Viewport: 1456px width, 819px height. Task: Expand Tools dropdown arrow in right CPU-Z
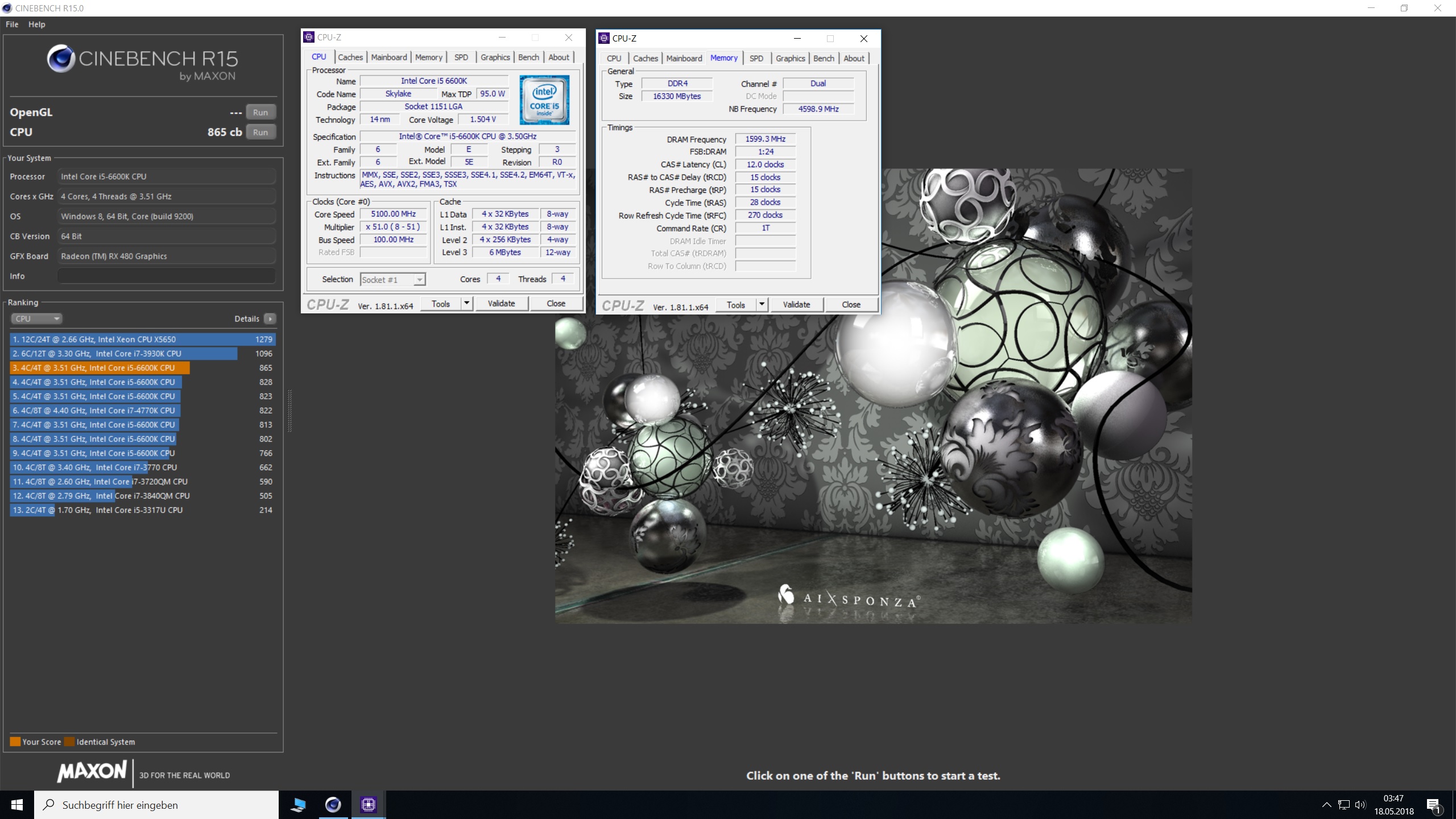coord(762,304)
